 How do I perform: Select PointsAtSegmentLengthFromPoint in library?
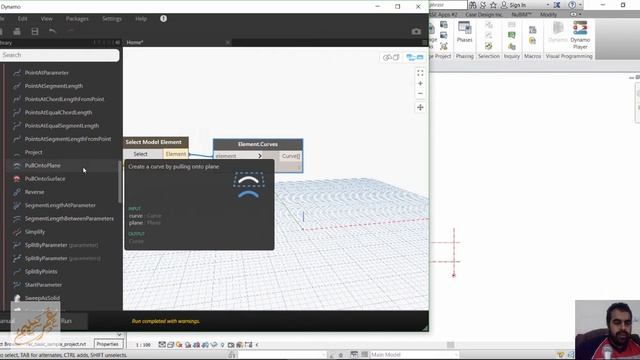tap(68, 139)
